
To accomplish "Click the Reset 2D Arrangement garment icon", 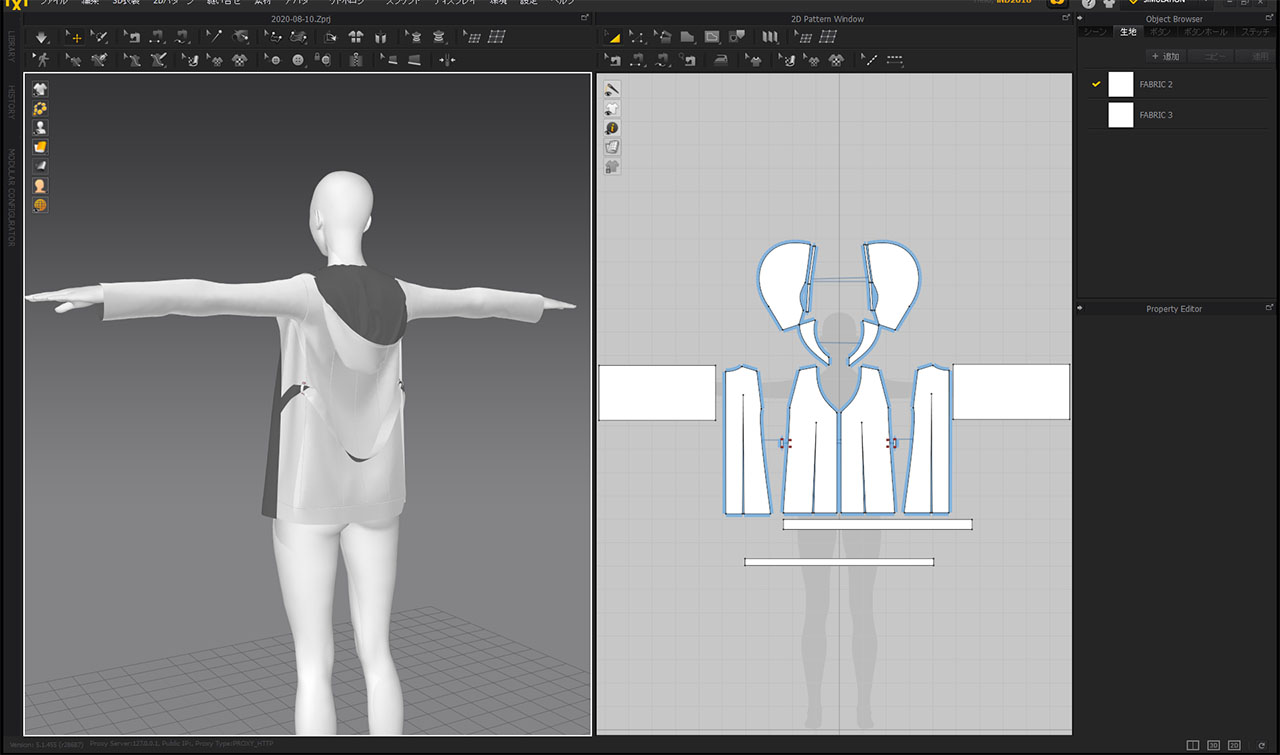I will pyautogui.click(x=355, y=37).
